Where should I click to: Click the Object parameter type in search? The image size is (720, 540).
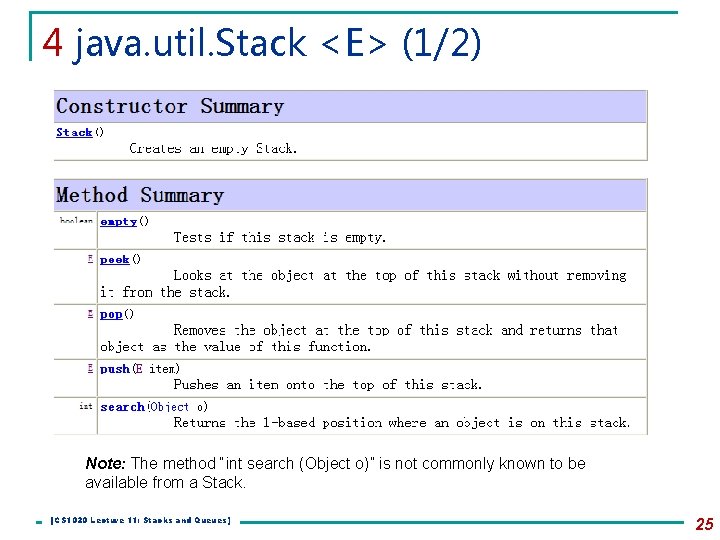click(170, 407)
